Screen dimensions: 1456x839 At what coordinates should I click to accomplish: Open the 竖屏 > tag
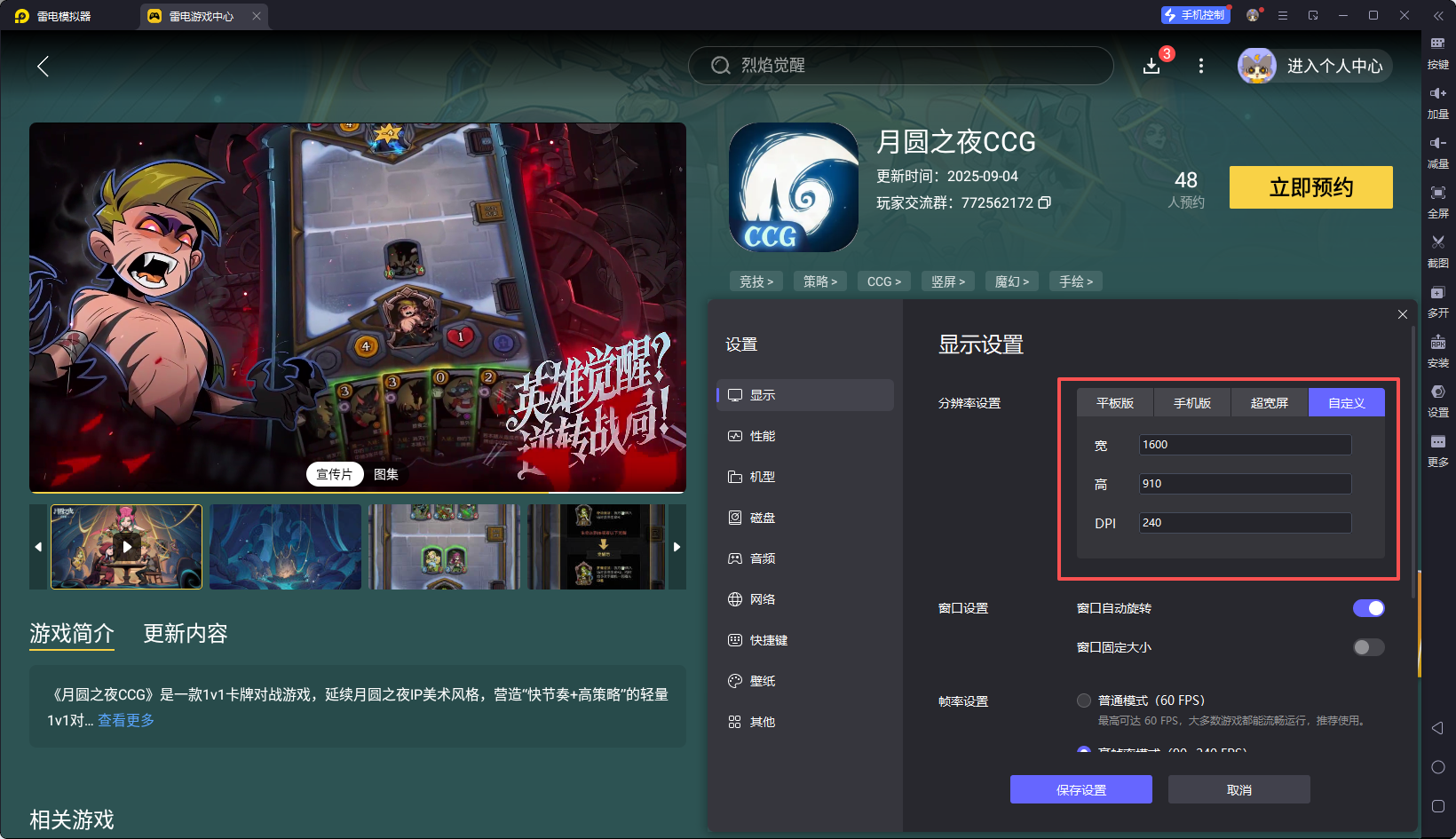(x=948, y=281)
